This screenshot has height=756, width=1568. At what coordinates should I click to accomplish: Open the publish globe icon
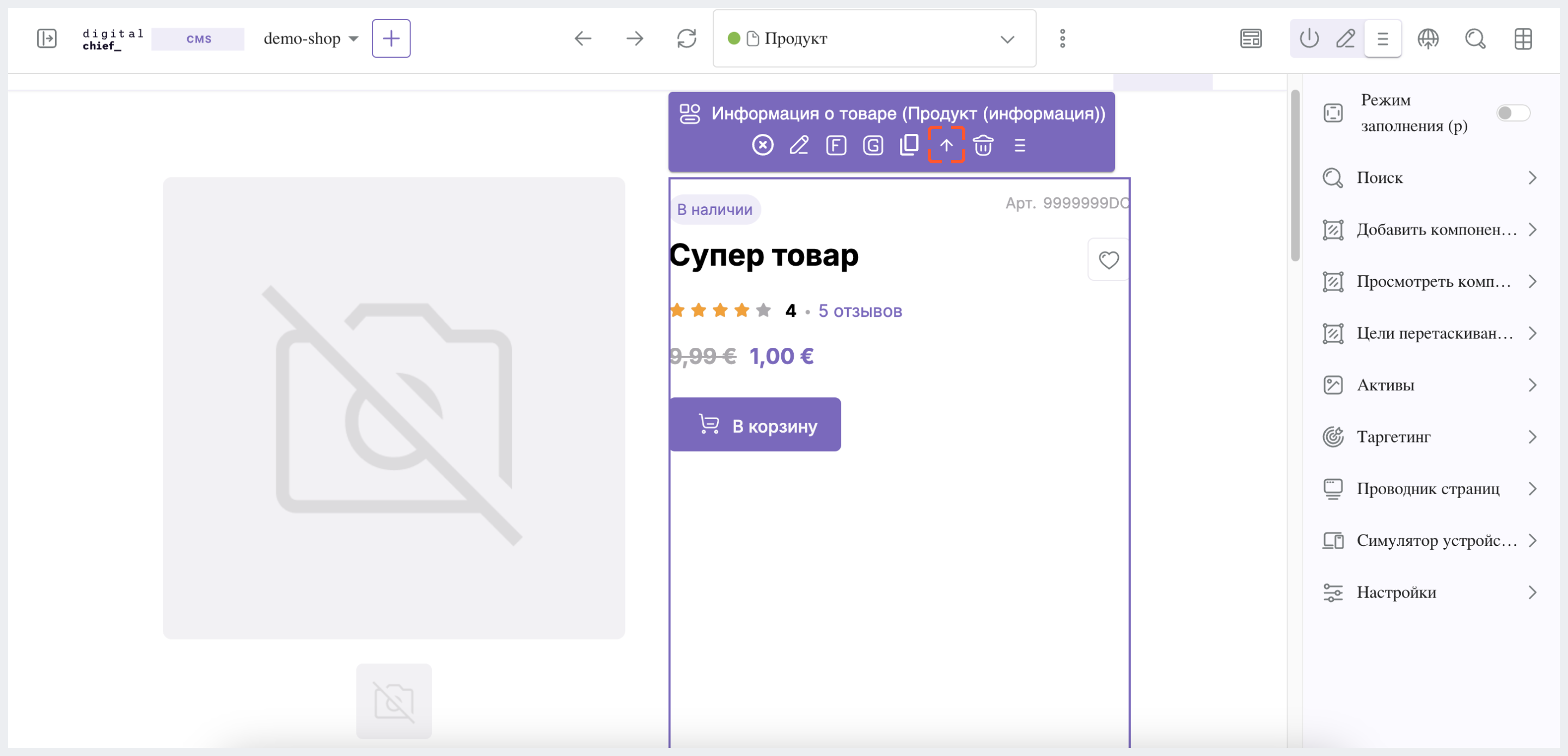(1428, 38)
